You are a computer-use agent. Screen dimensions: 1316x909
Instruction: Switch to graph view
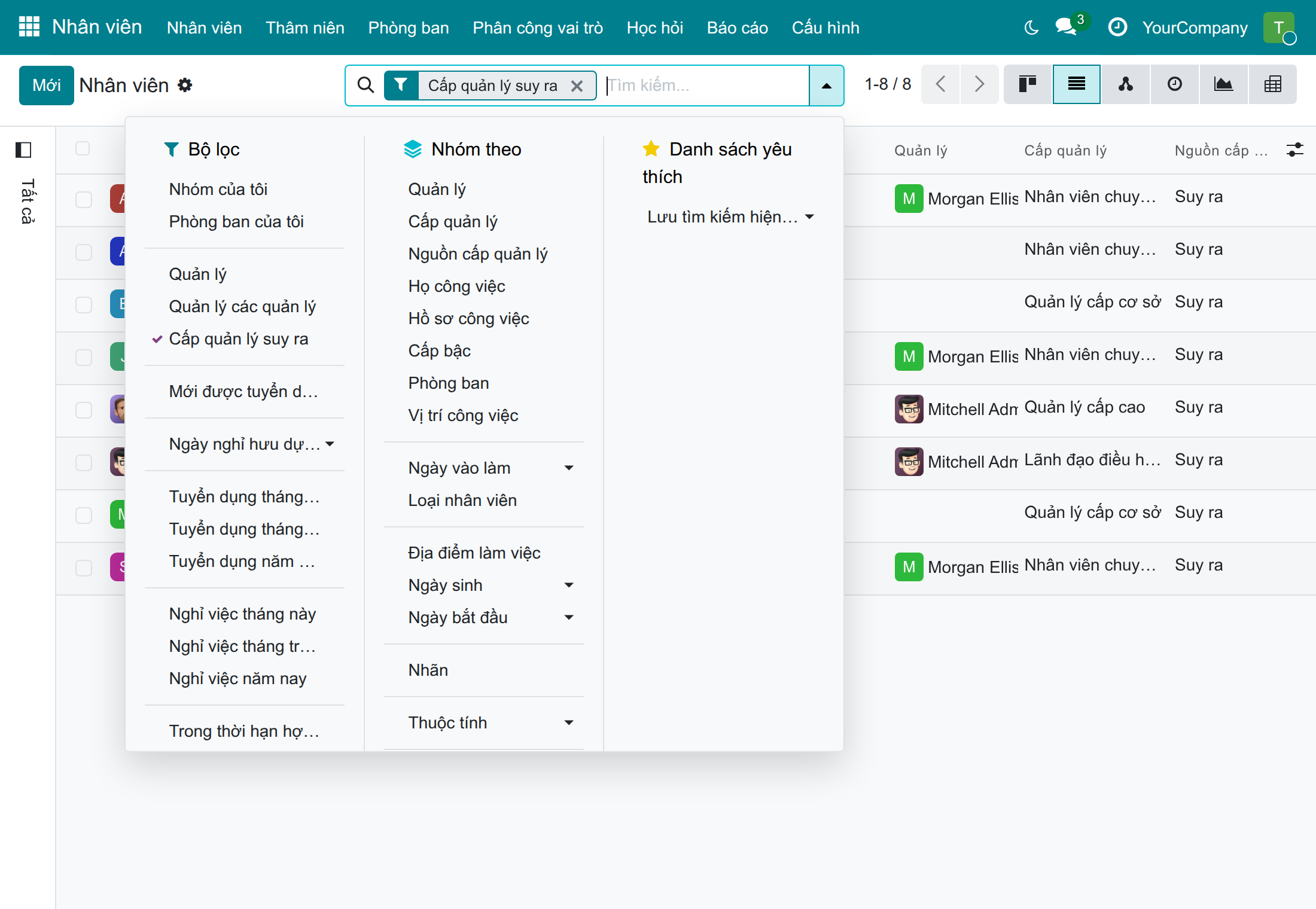[x=1223, y=84]
